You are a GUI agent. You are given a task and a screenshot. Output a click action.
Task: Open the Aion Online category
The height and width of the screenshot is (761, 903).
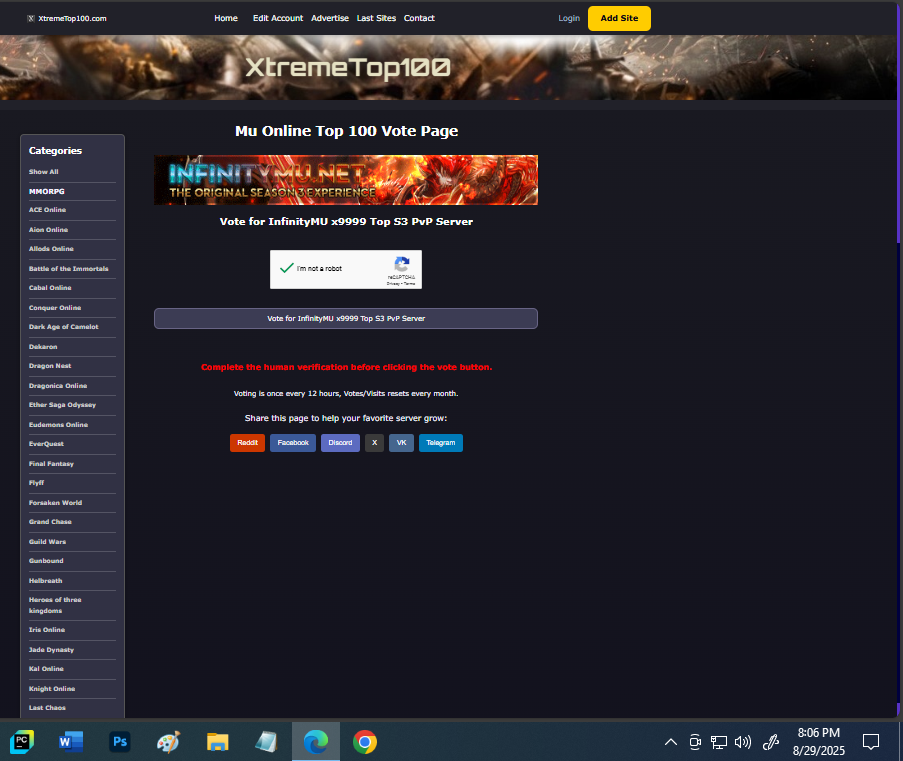[48, 229]
